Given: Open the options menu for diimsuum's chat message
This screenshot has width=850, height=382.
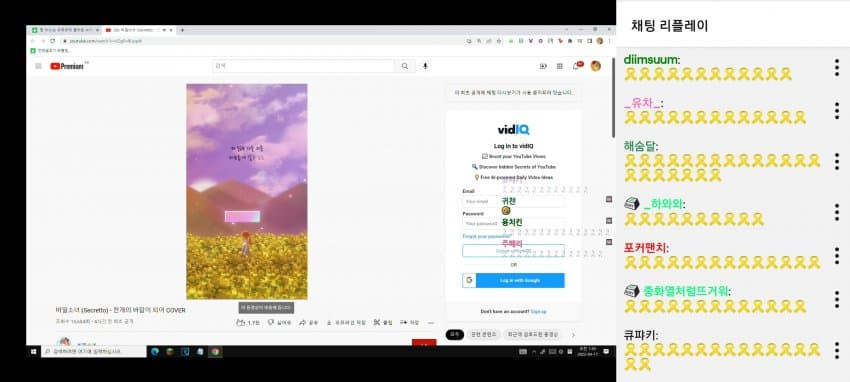Looking at the screenshot, I should coord(837,67).
